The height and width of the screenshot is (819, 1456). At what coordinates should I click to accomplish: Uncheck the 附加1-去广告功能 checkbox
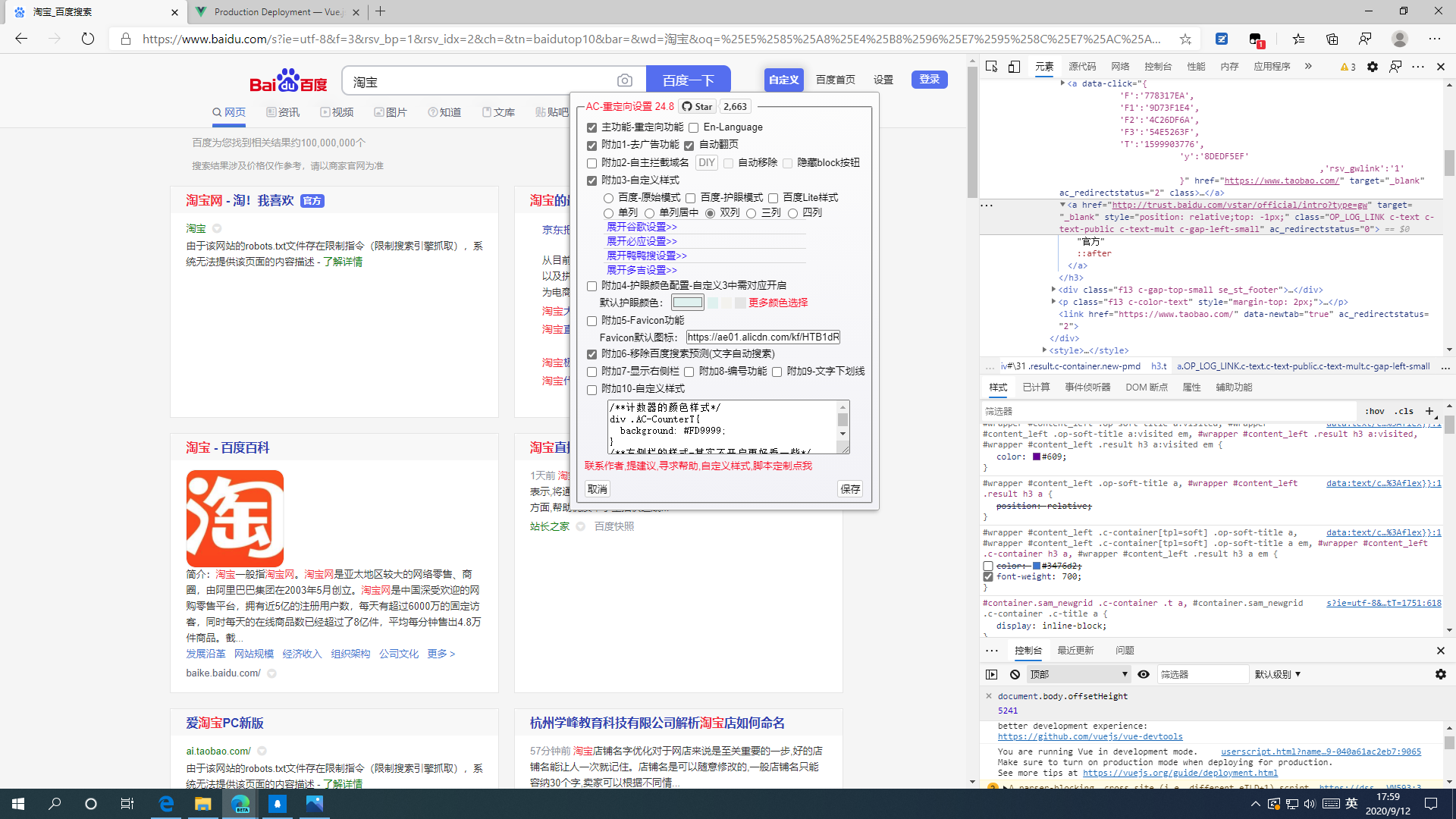(592, 145)
